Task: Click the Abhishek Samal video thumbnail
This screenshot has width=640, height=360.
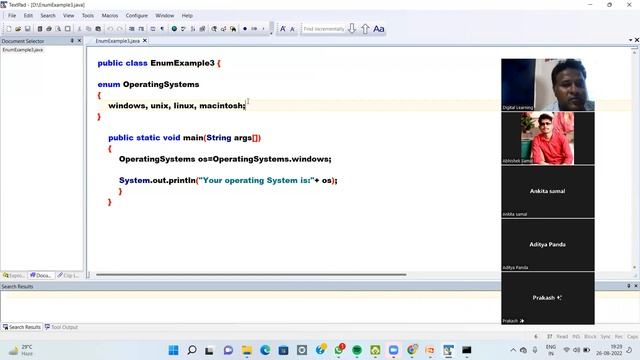Action: (548, 138)
